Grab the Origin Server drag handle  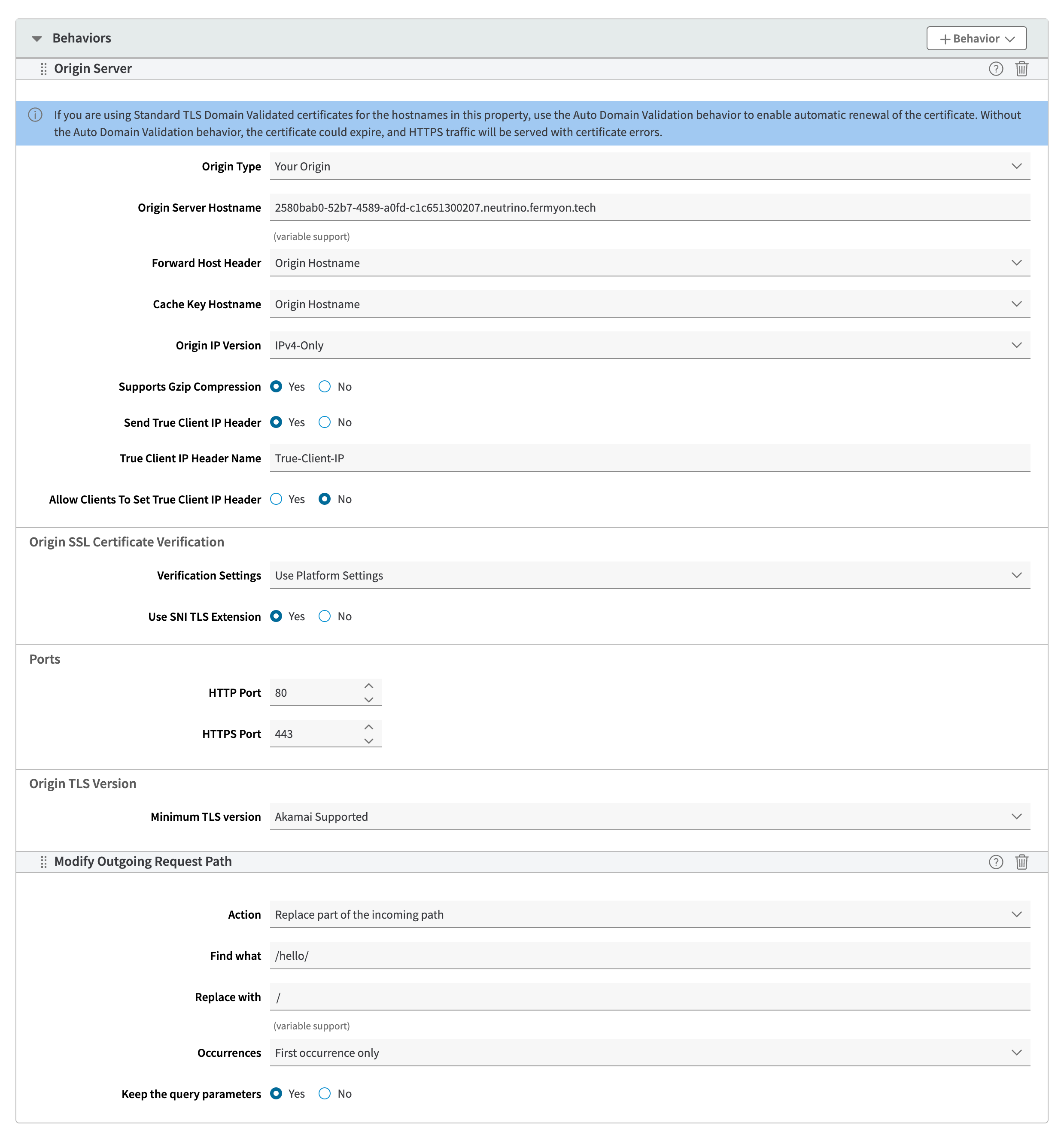(x=43, y=69)
